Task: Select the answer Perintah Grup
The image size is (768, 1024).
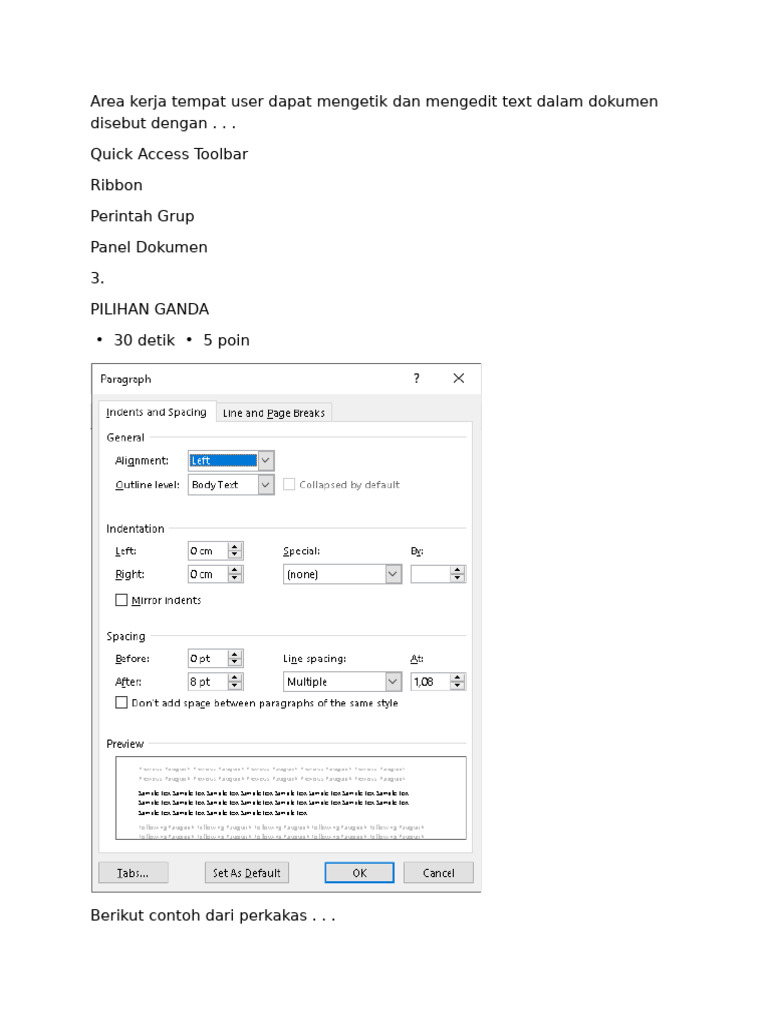Action: point(142,216)
